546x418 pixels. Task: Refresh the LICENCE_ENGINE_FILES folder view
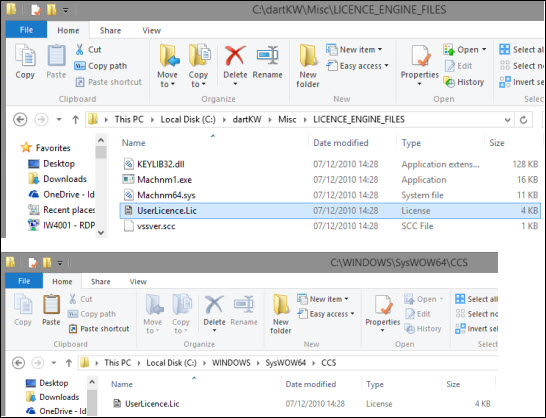tap(523, 120)
